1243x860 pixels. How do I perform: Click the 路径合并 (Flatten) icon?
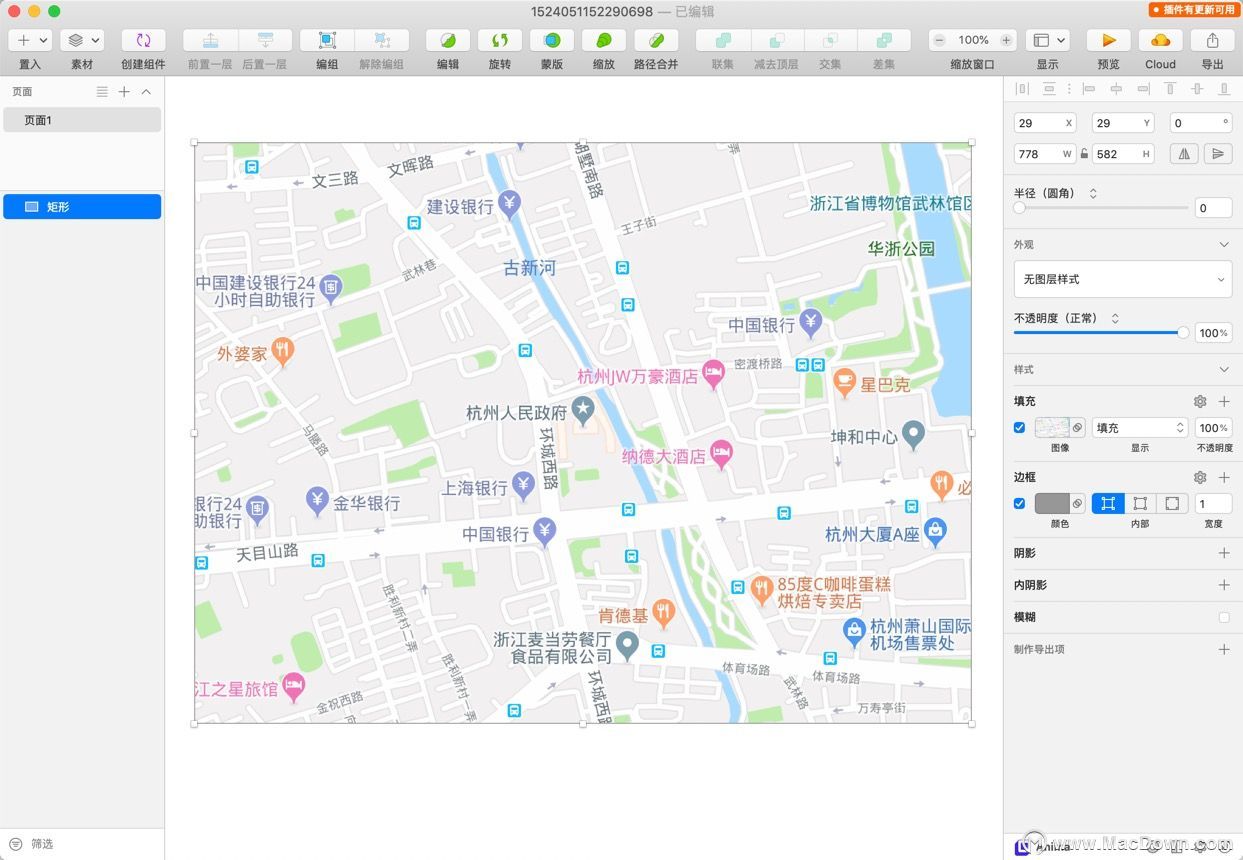click(656, 40)
